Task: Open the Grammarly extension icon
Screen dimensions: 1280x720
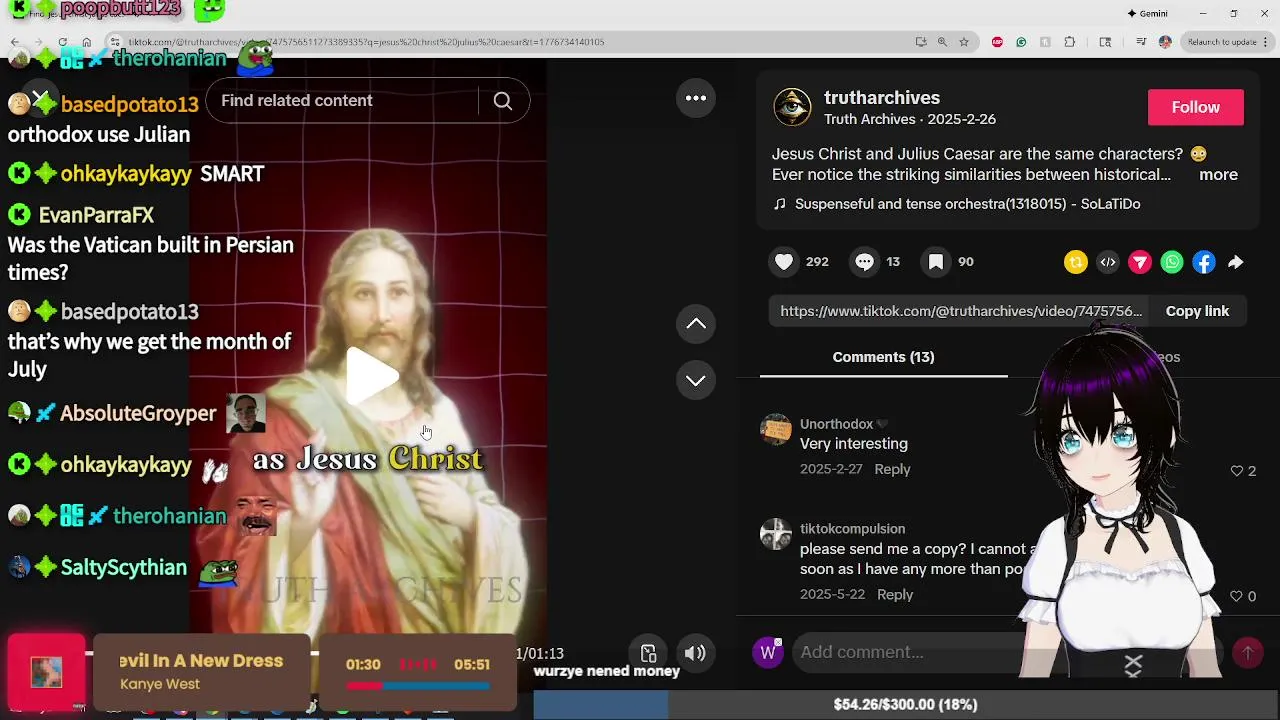Action: tap(1021, 42)
